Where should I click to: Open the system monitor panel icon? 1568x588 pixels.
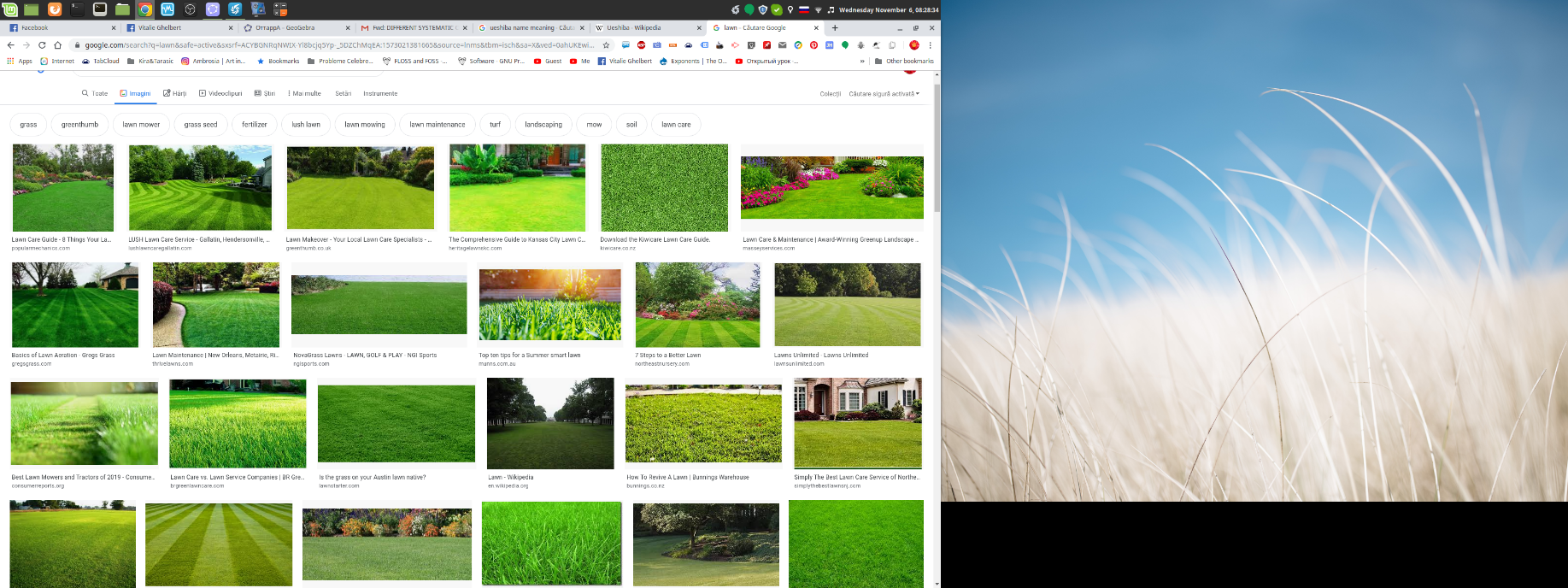[167, 9]
